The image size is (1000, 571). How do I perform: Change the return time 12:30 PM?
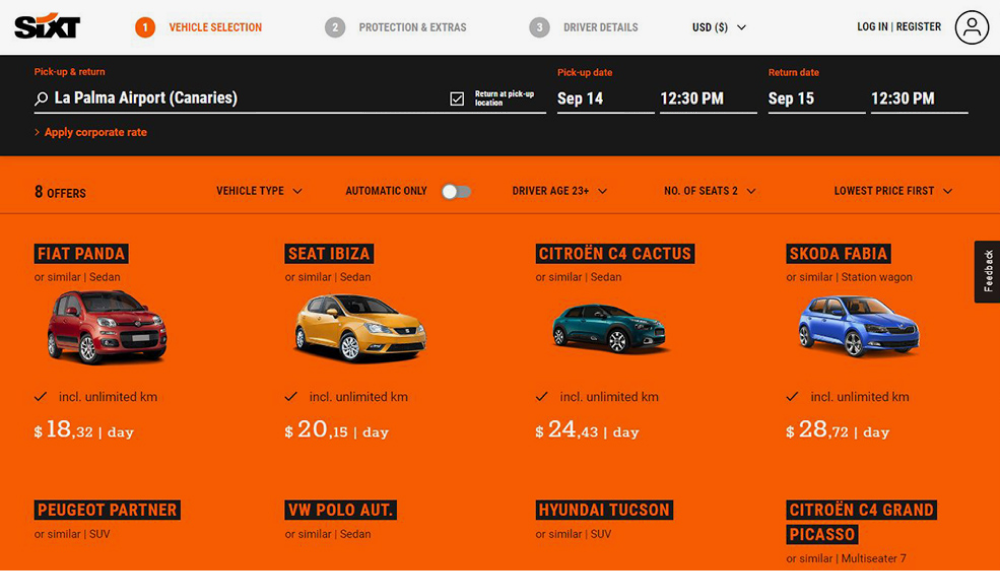(x=919, y=98)
